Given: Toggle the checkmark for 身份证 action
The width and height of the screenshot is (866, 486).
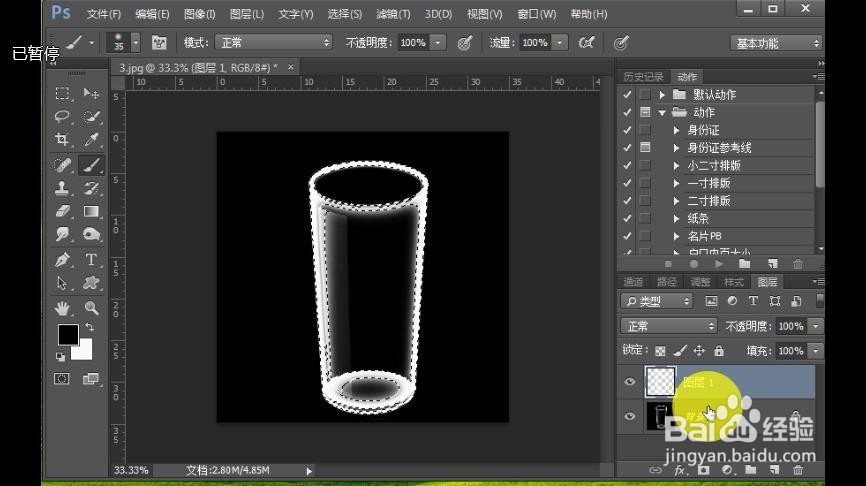Looking at the screenshot, I should click(627, 130).
